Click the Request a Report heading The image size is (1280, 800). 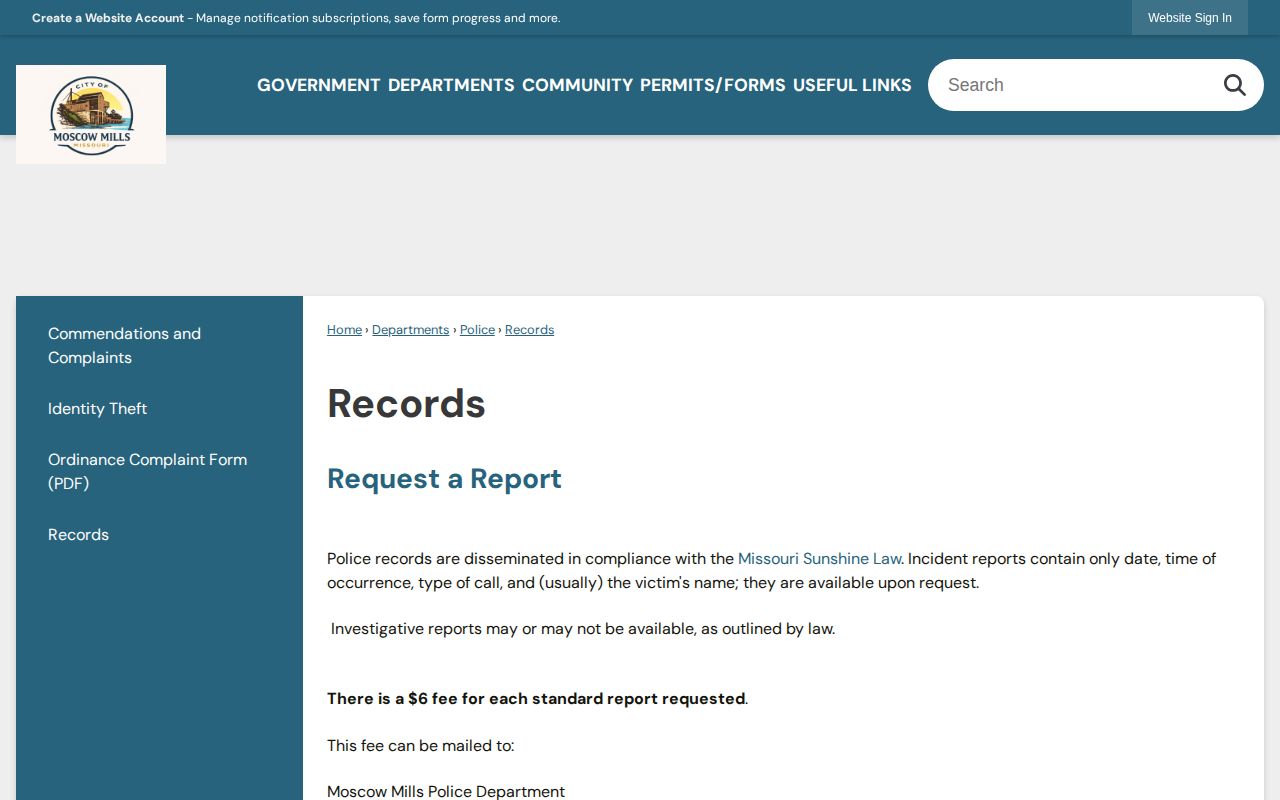click(444, 479)
